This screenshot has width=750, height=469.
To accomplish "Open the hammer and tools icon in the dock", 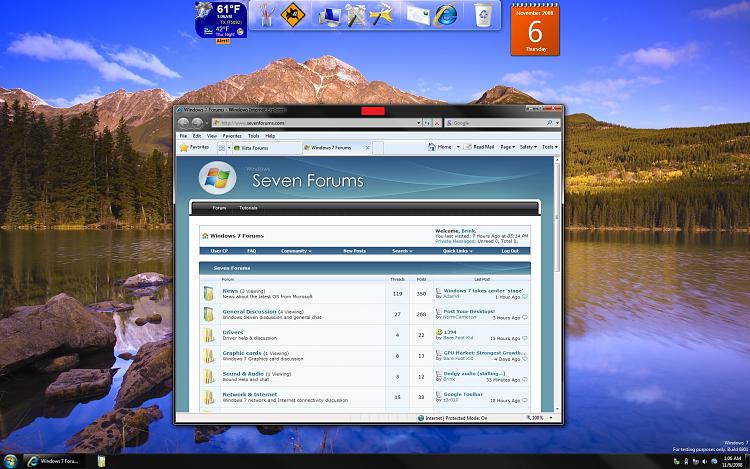I will (355, 15).
